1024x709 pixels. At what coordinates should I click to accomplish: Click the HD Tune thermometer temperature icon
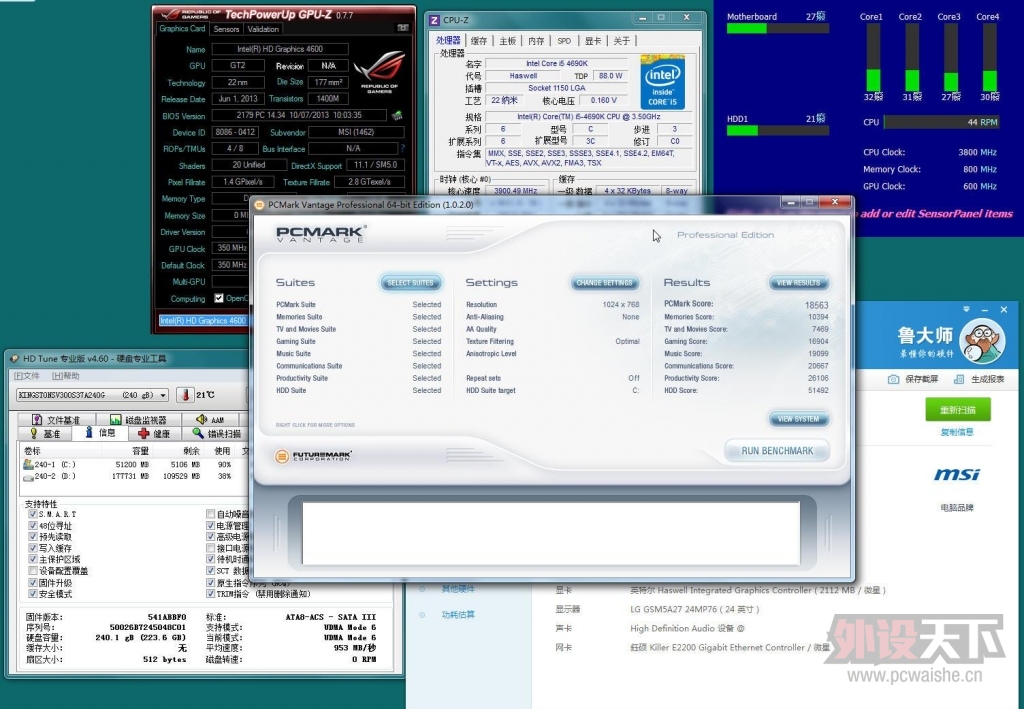click(x=185, y=395)
